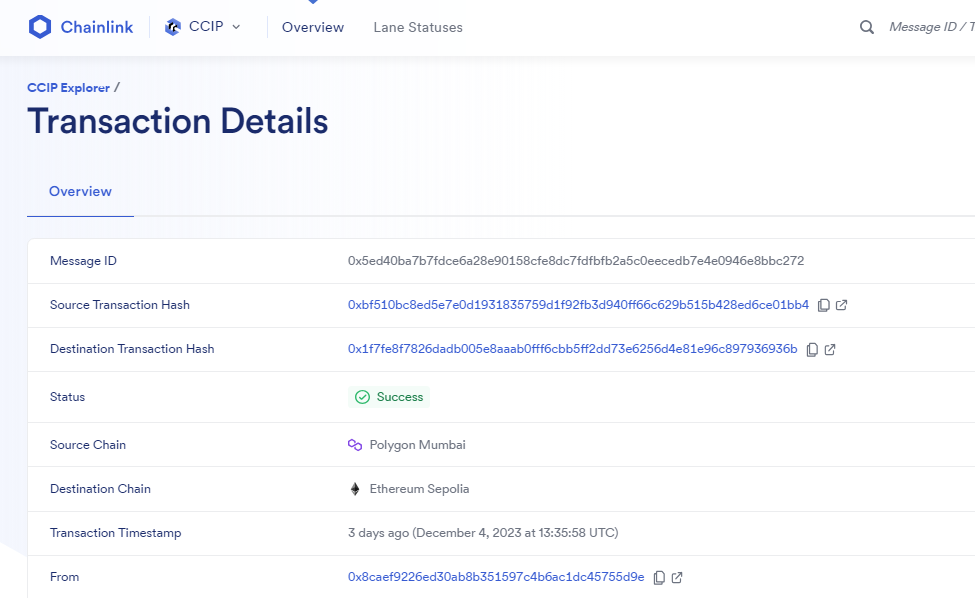Viewport: 975px width, 598px height.
Task: Copy the From address
Action: [659, 577]
